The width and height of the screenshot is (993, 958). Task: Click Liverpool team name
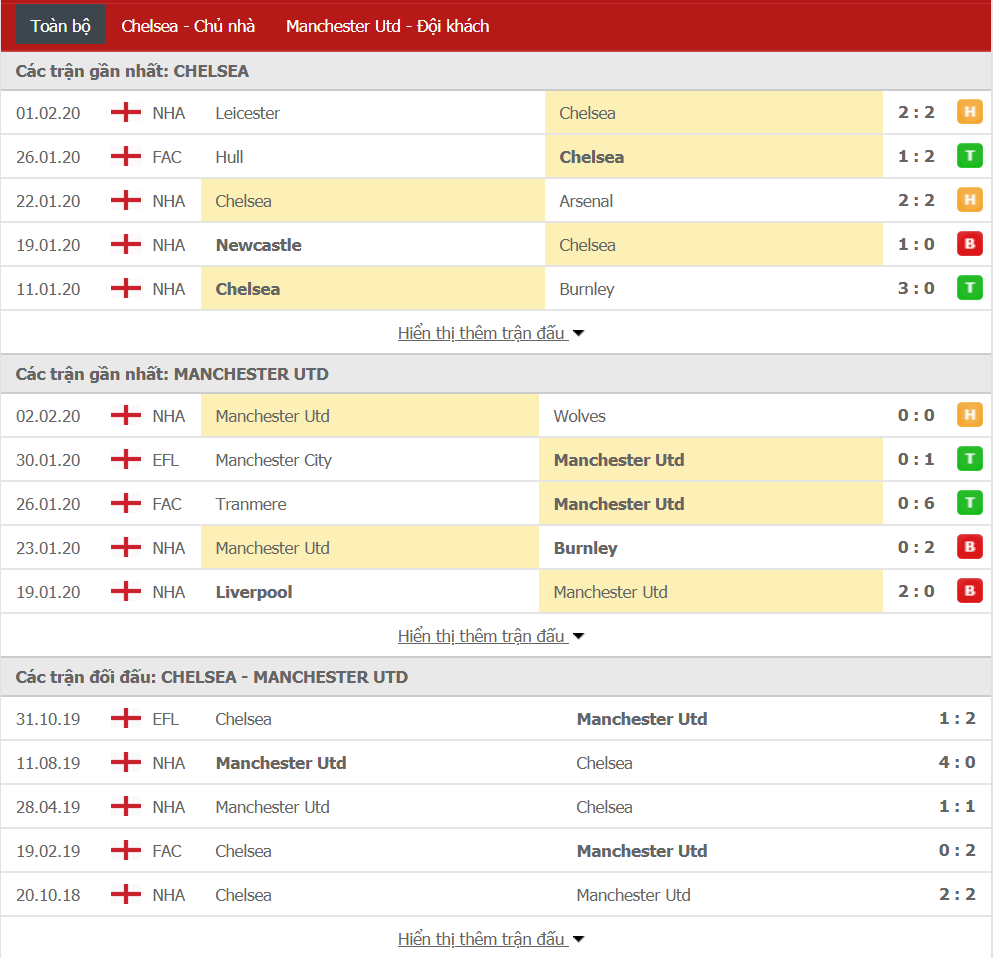[254, 592]
